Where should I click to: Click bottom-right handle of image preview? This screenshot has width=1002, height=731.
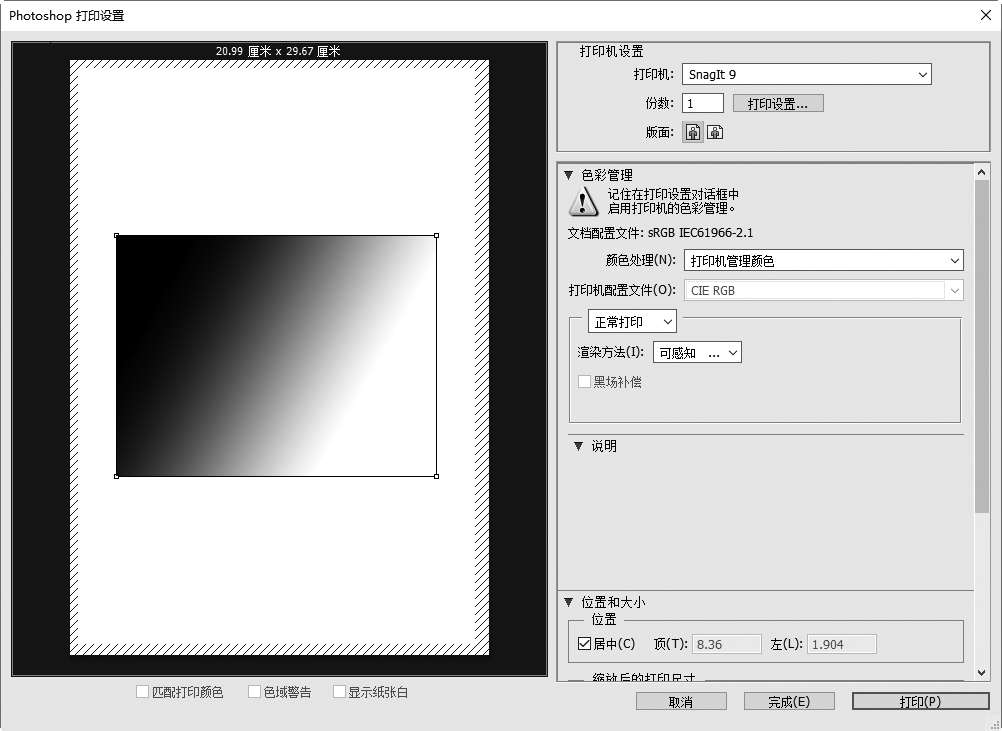(436, 476)
